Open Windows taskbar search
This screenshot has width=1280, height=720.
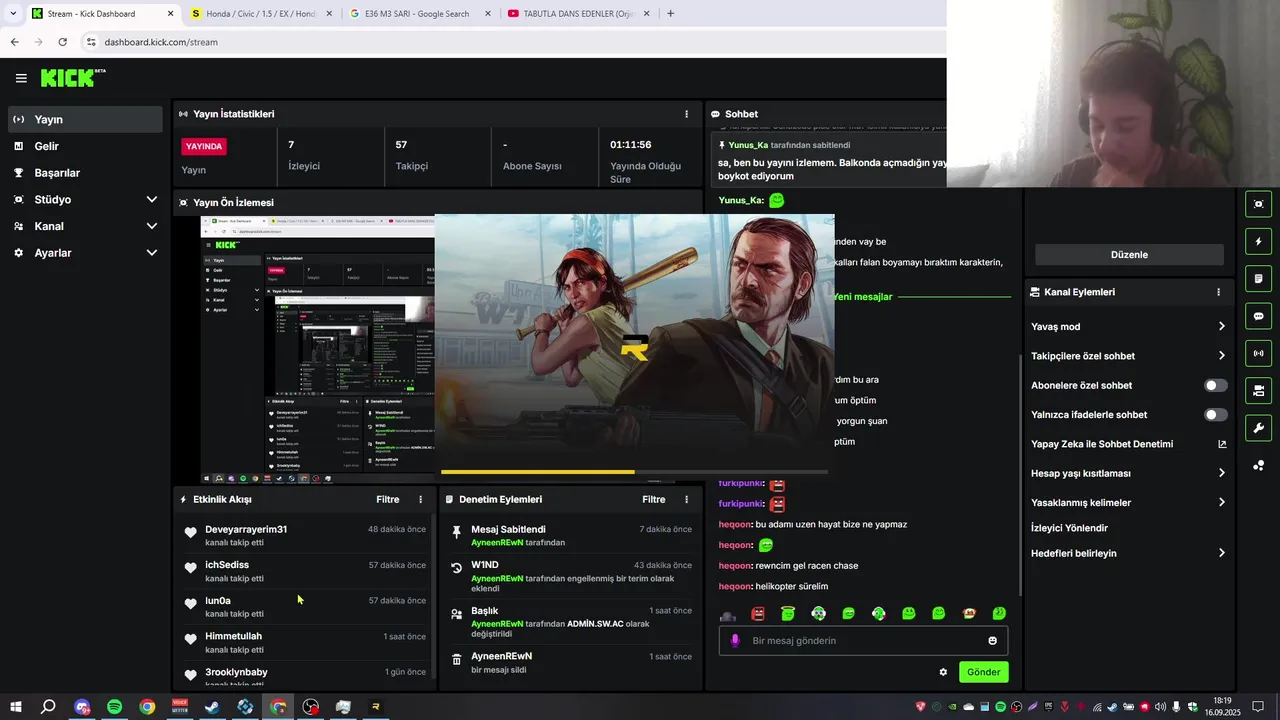click(x=48, y=707)
